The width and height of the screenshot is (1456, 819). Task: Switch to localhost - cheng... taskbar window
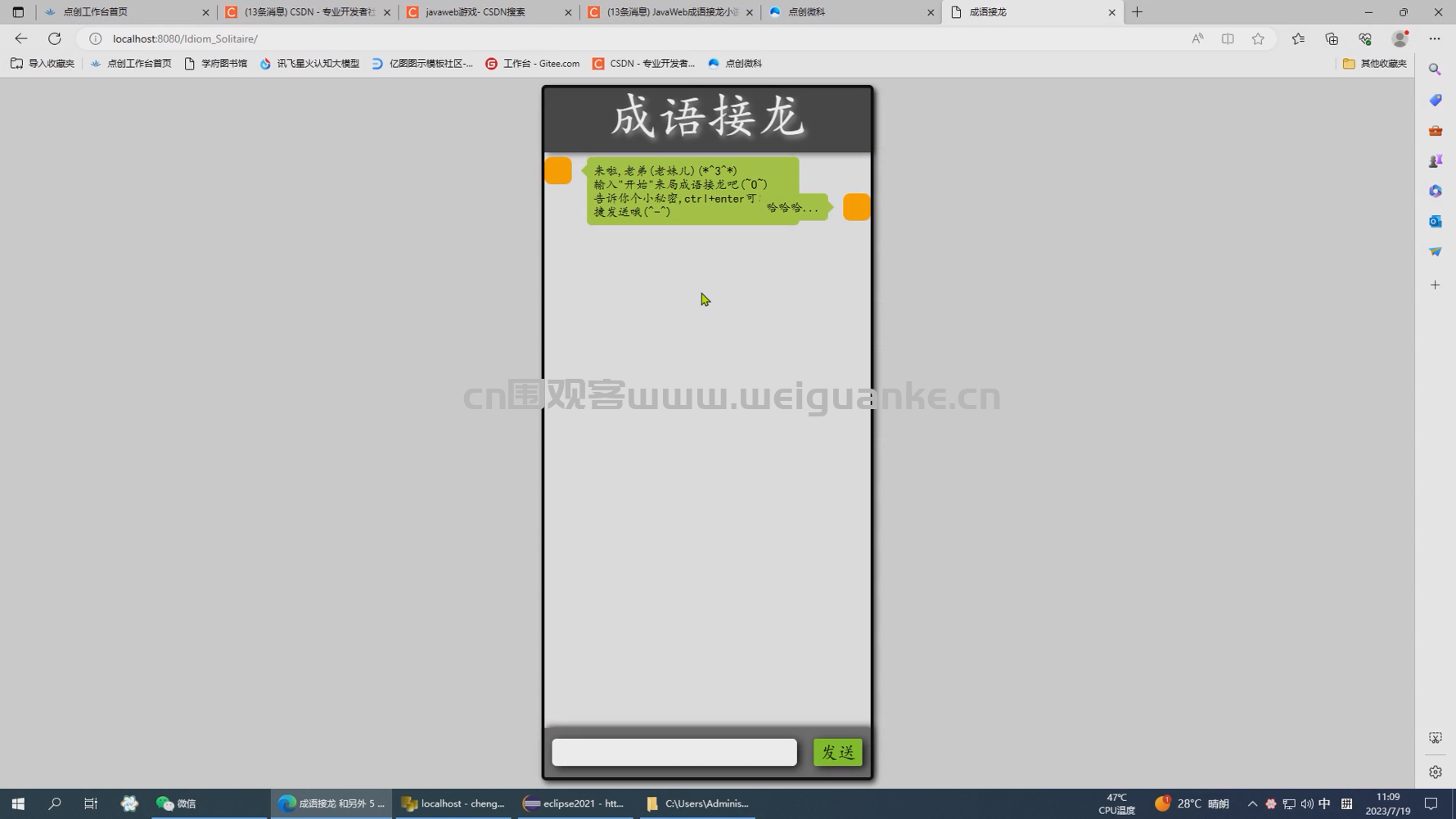point(453,803)
